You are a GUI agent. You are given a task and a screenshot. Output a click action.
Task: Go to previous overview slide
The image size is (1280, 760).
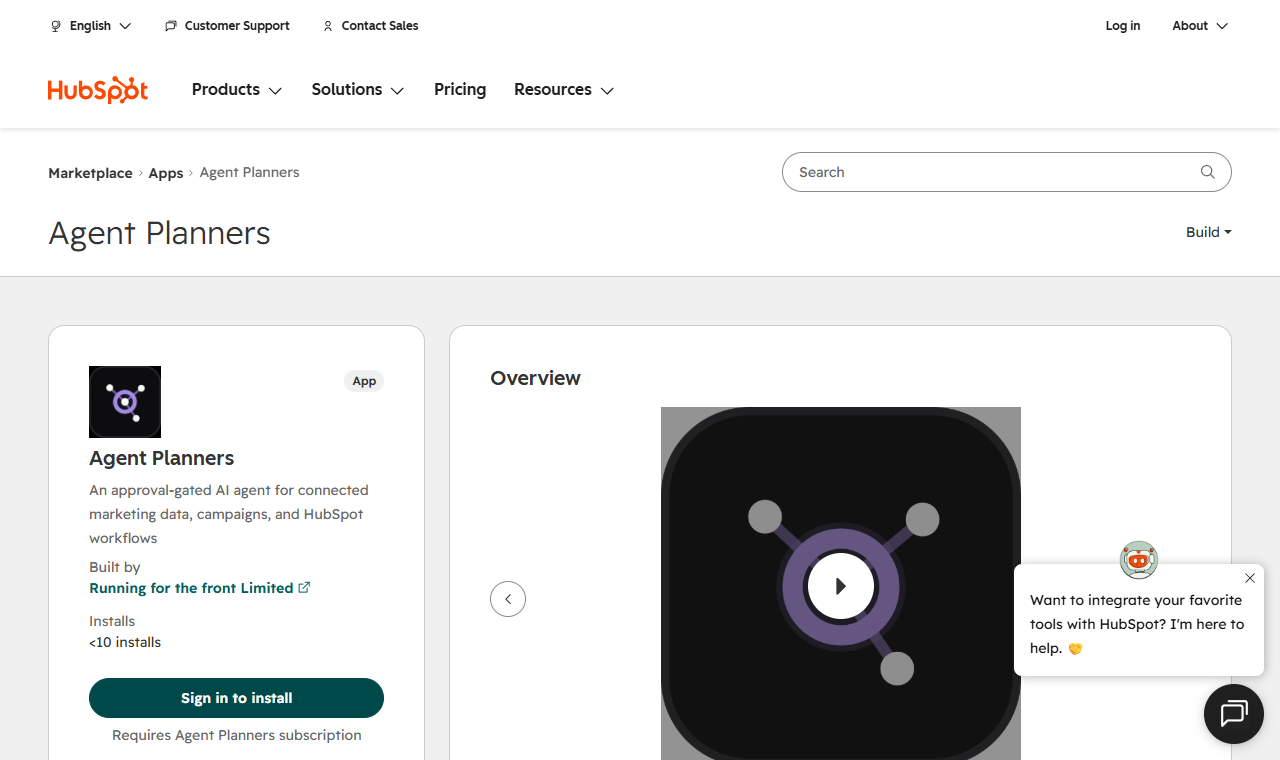(508, 599)
